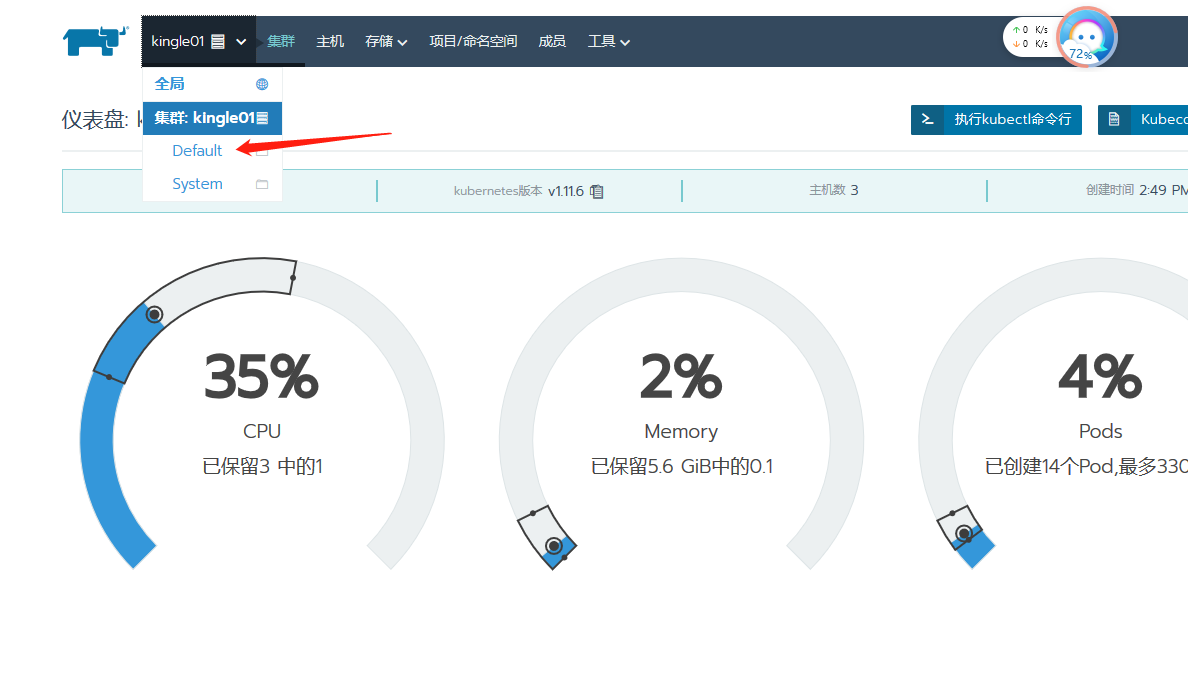The image size is (1188, 681).
Task: Click the 创建时间 2:49 PM text
Action: coord(1136,190)
